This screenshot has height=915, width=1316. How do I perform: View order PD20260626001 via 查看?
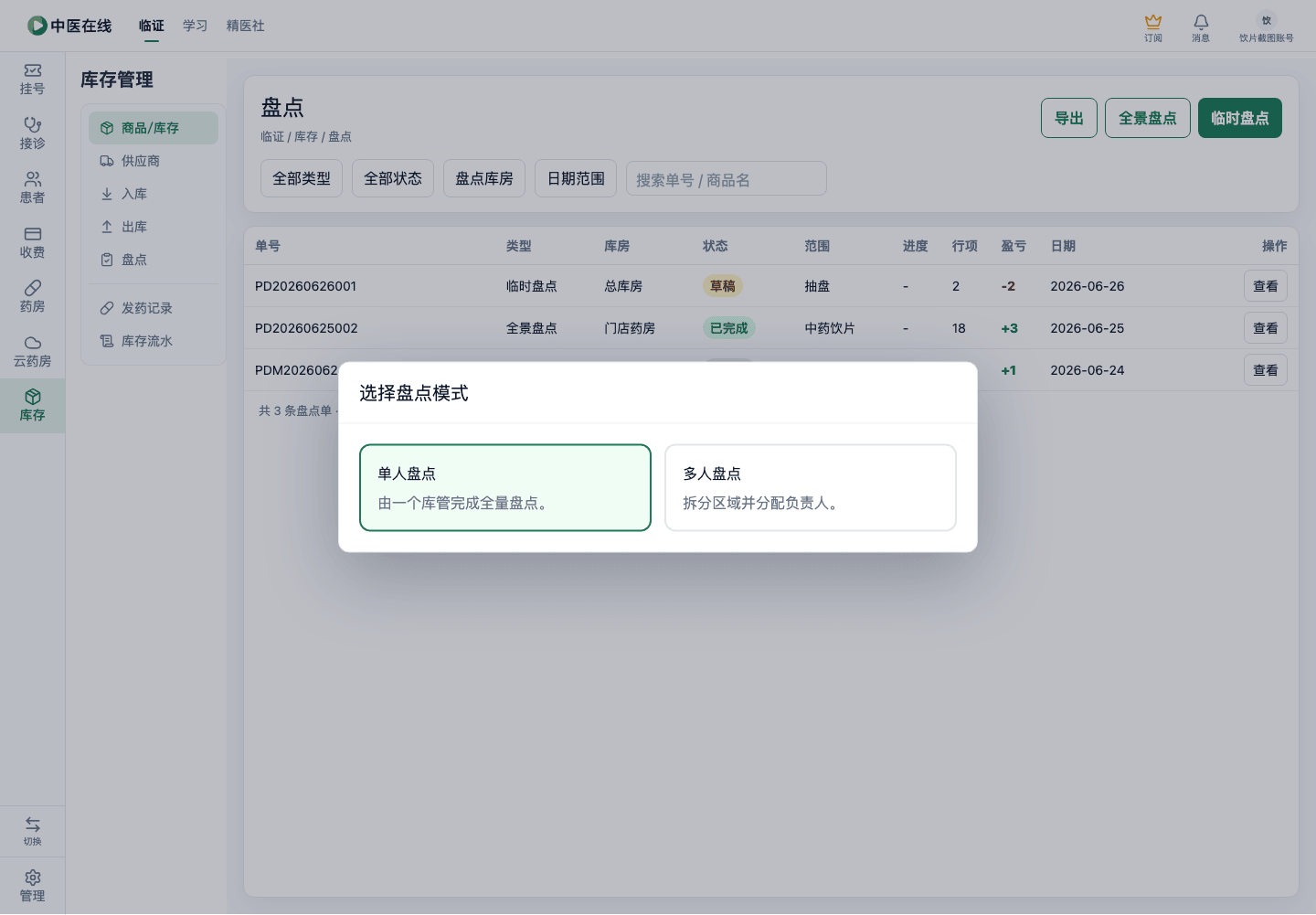(1266, 286)
